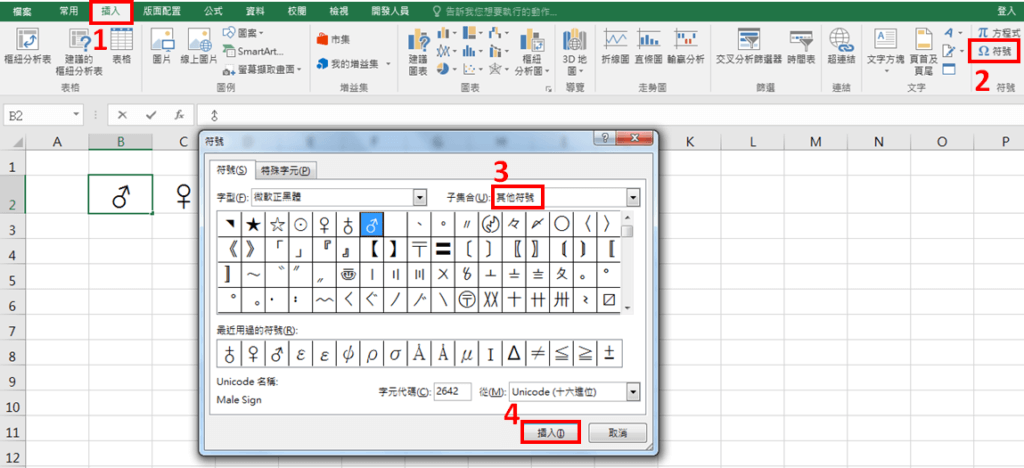Expand the subset (子集合) dropdown
Image resolution: width=1024 pixels, height=468 pixels.
tap(632, 198)
